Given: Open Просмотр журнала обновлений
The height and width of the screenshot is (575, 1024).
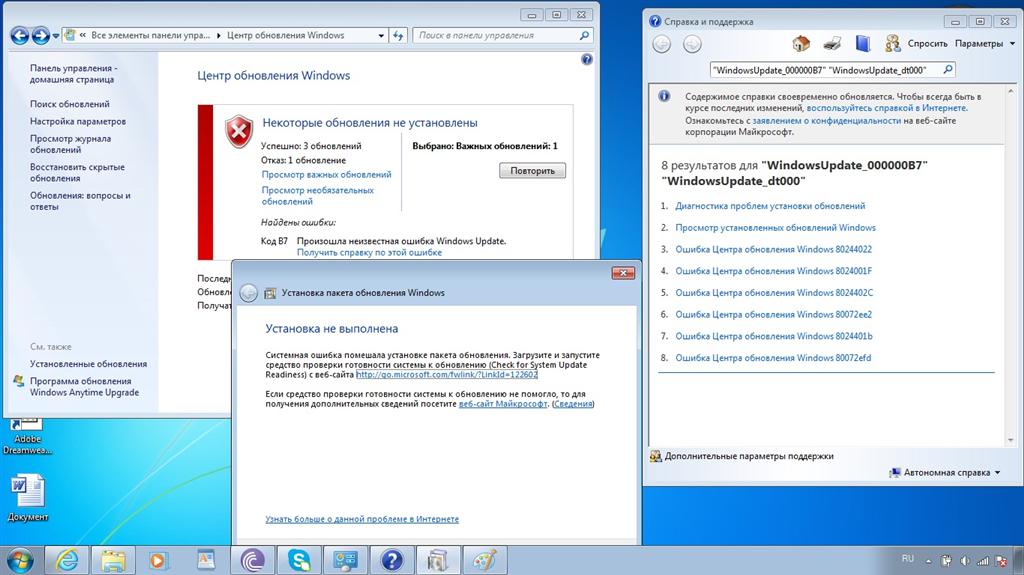Looking at the screenshot, I should click(x=71, y=144).
